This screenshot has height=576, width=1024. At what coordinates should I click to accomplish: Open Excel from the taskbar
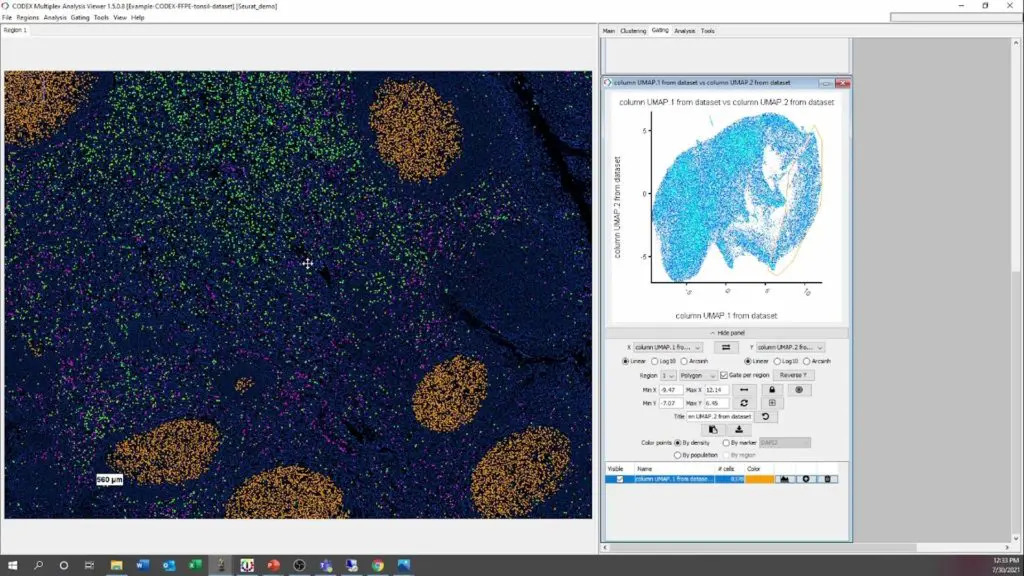click(195, 565)
